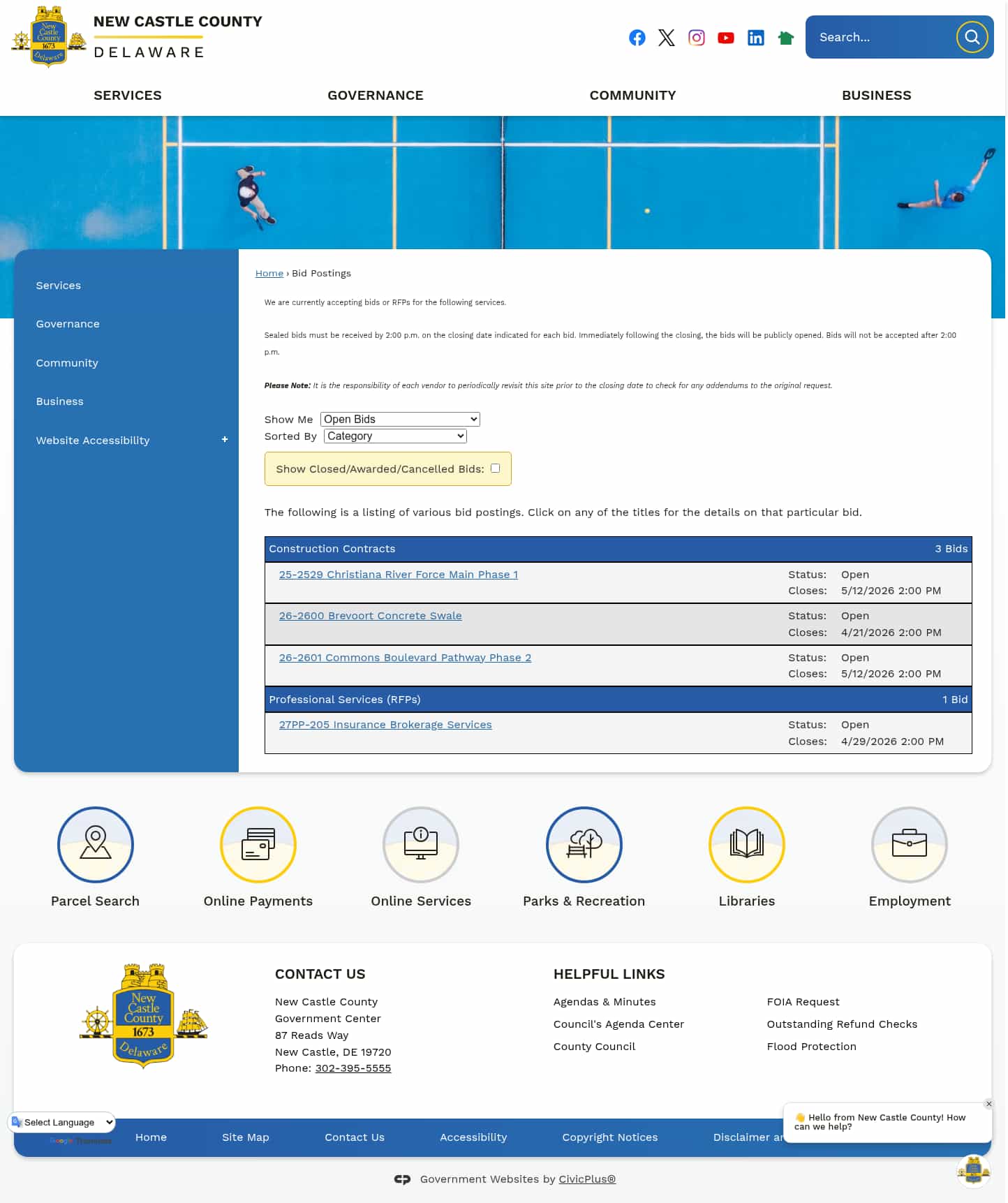Open the chatbot avatar icon
This screenshot has height=1203, width=1008.
[x=974, y=1171]
